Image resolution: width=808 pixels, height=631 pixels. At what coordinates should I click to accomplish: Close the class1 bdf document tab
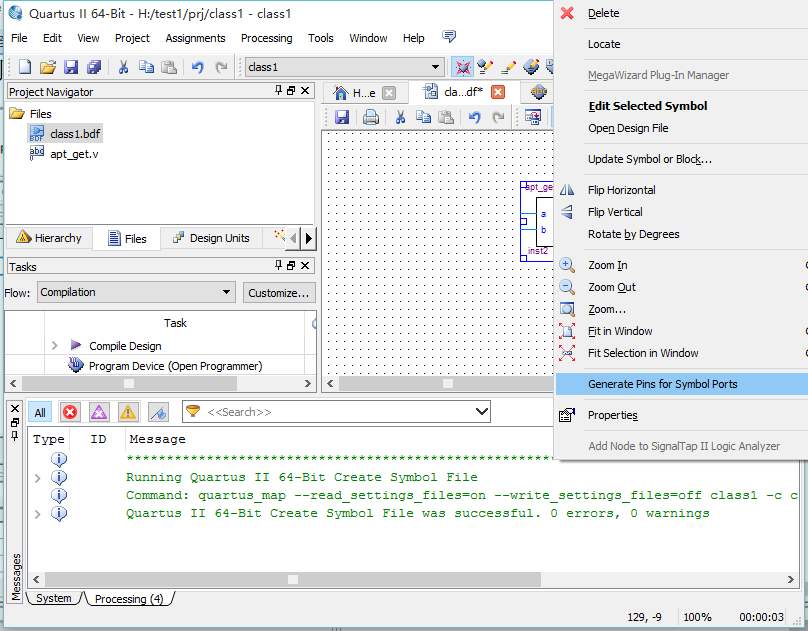coord(497,92)
